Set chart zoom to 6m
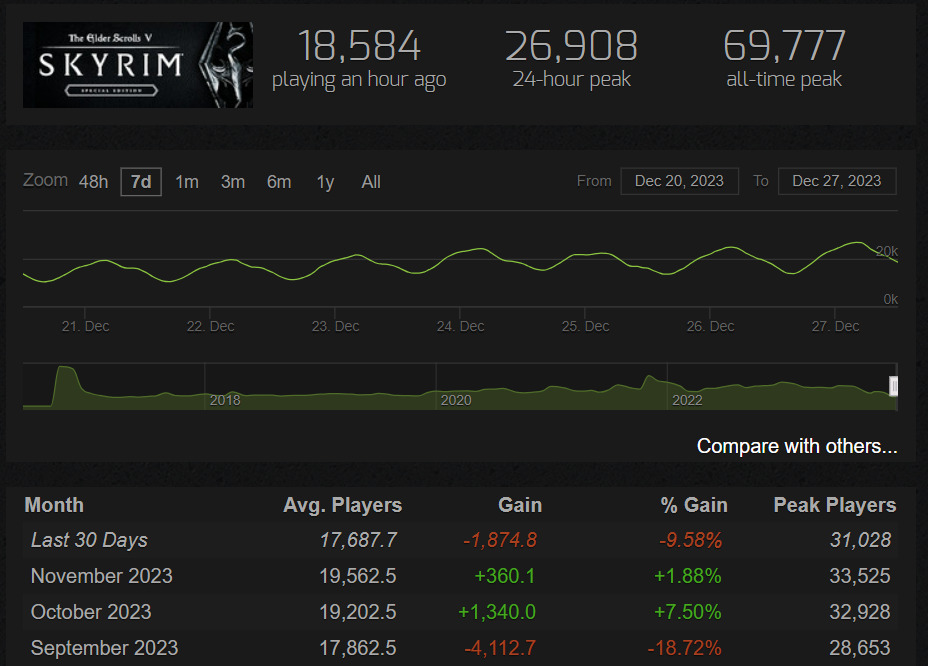This screenshot has height=666, width=928. tap(279, 182)
